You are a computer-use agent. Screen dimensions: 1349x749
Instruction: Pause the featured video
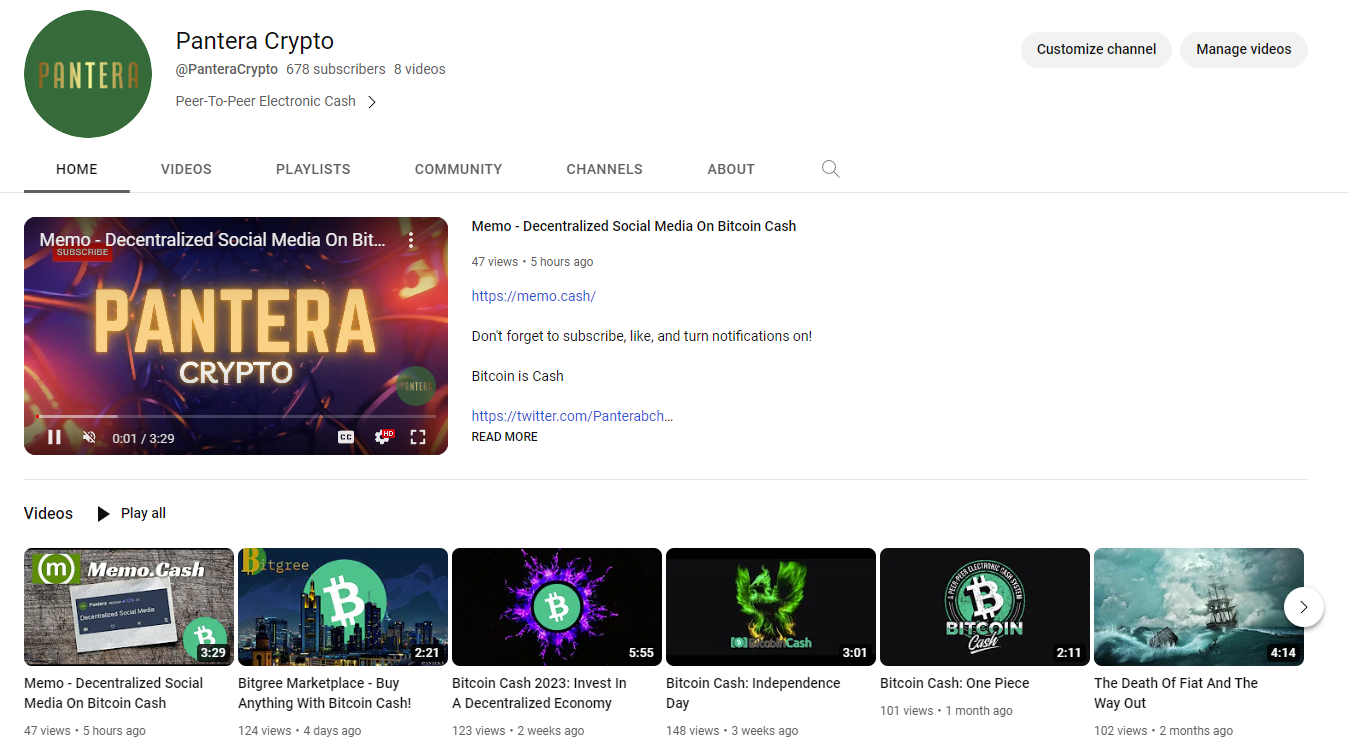click(55, 437)
